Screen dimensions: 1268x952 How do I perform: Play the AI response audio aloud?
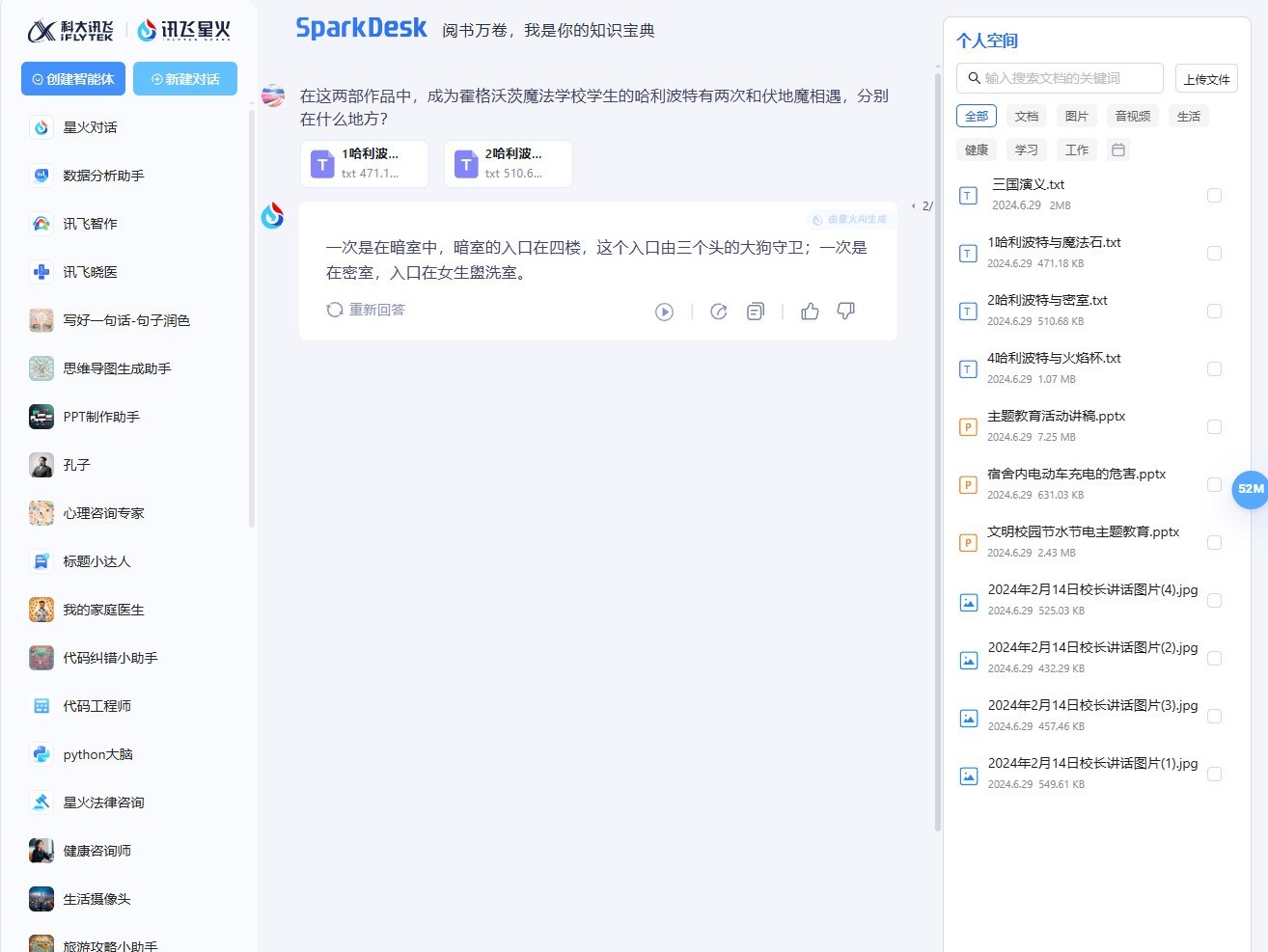[664, 312]
